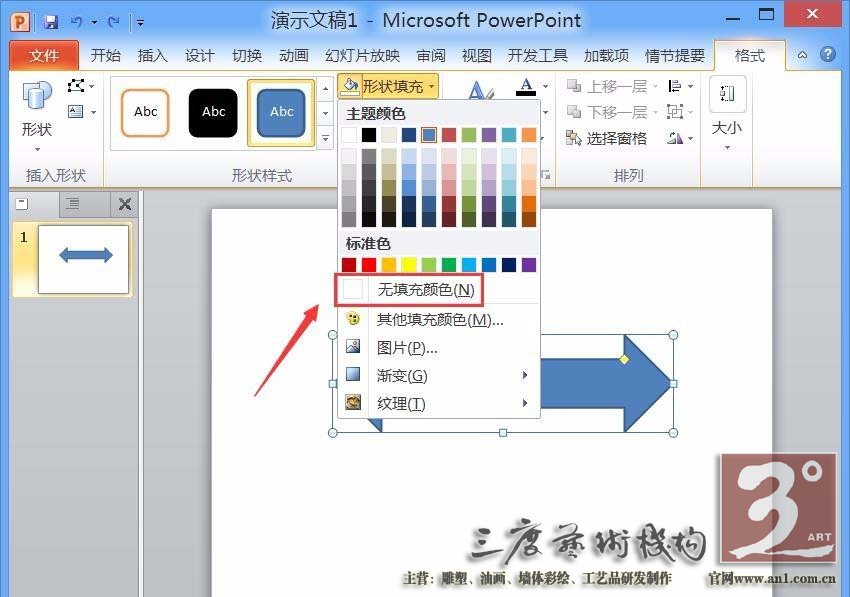850x597 pixels.
Task: Select slide 1 thumbnail
Action: (84, 259)
